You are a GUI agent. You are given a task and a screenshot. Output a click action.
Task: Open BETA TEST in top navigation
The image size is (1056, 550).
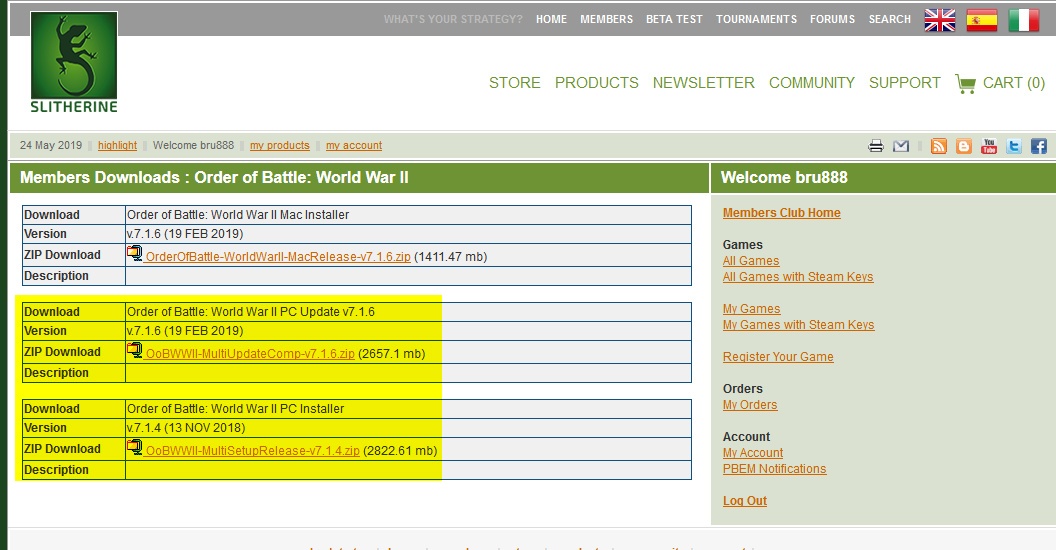[x=674, y=20]
